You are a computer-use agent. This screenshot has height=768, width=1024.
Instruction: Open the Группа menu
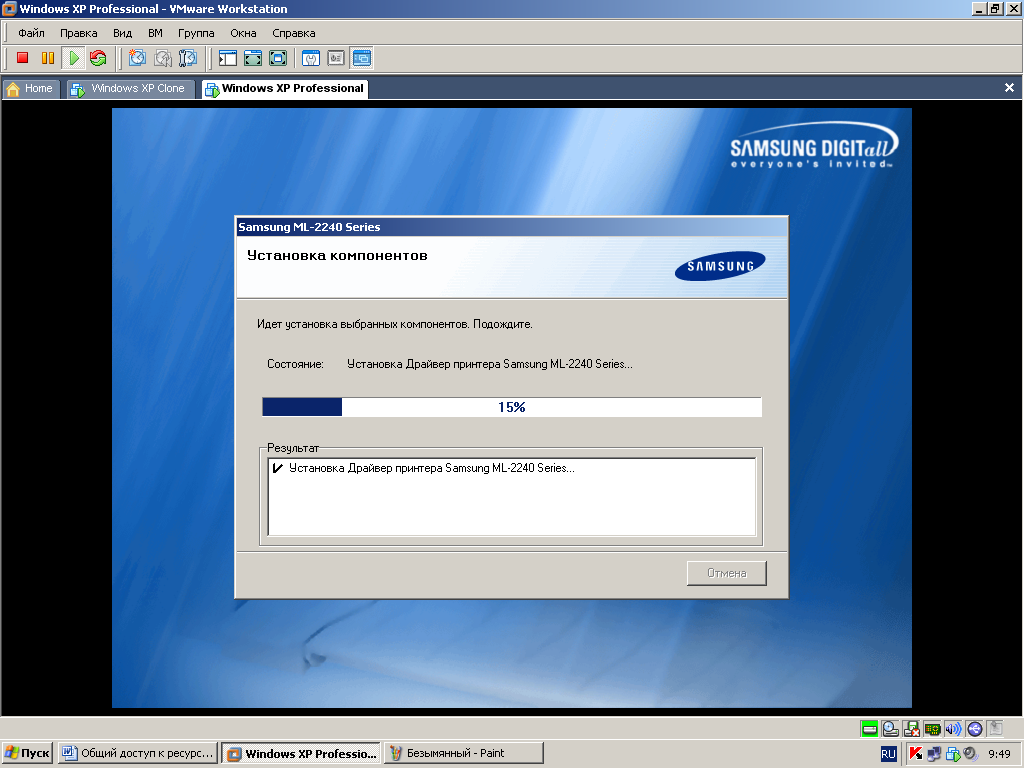pyautogui.click(x=196, y=33)
